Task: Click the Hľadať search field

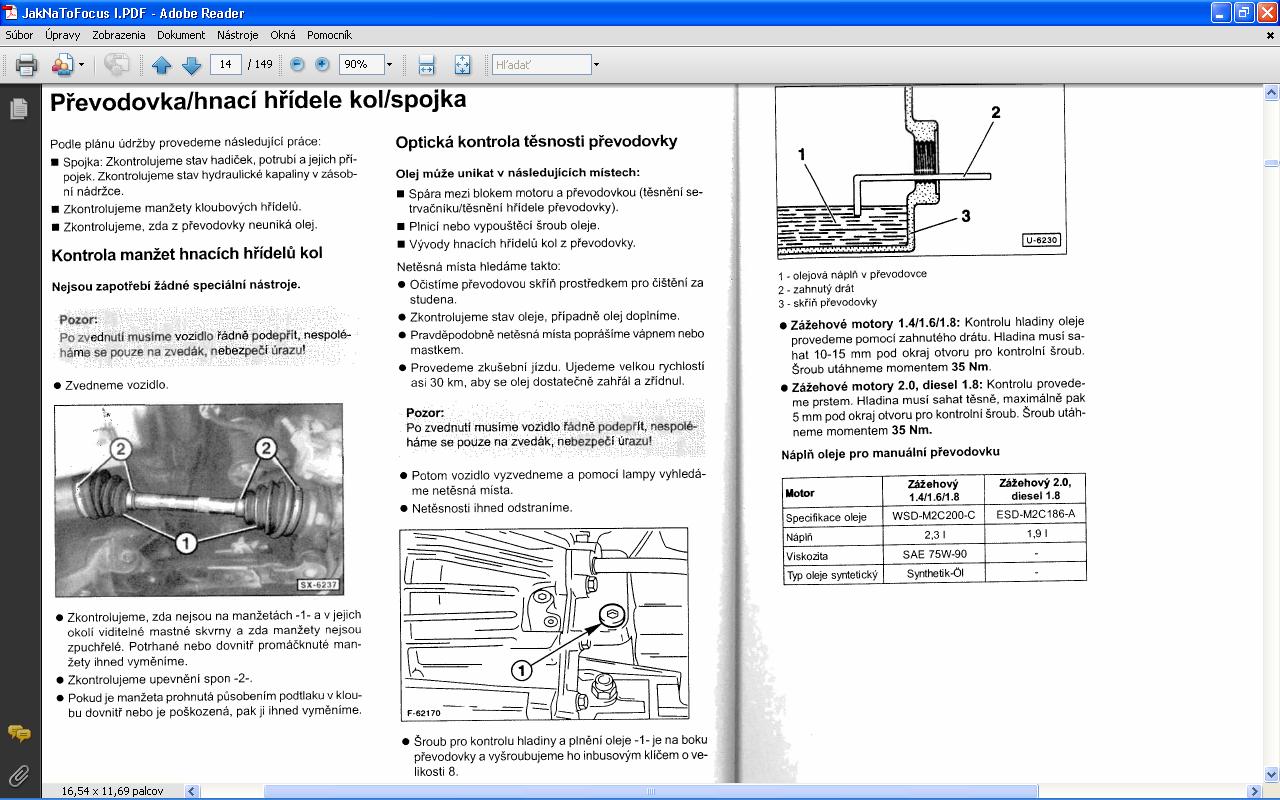Action: point(541,64)
